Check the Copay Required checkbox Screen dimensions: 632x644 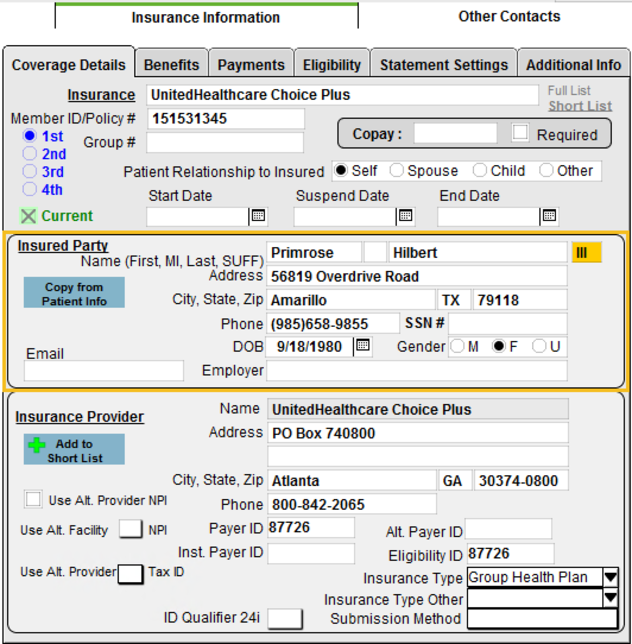pos(520,133)
